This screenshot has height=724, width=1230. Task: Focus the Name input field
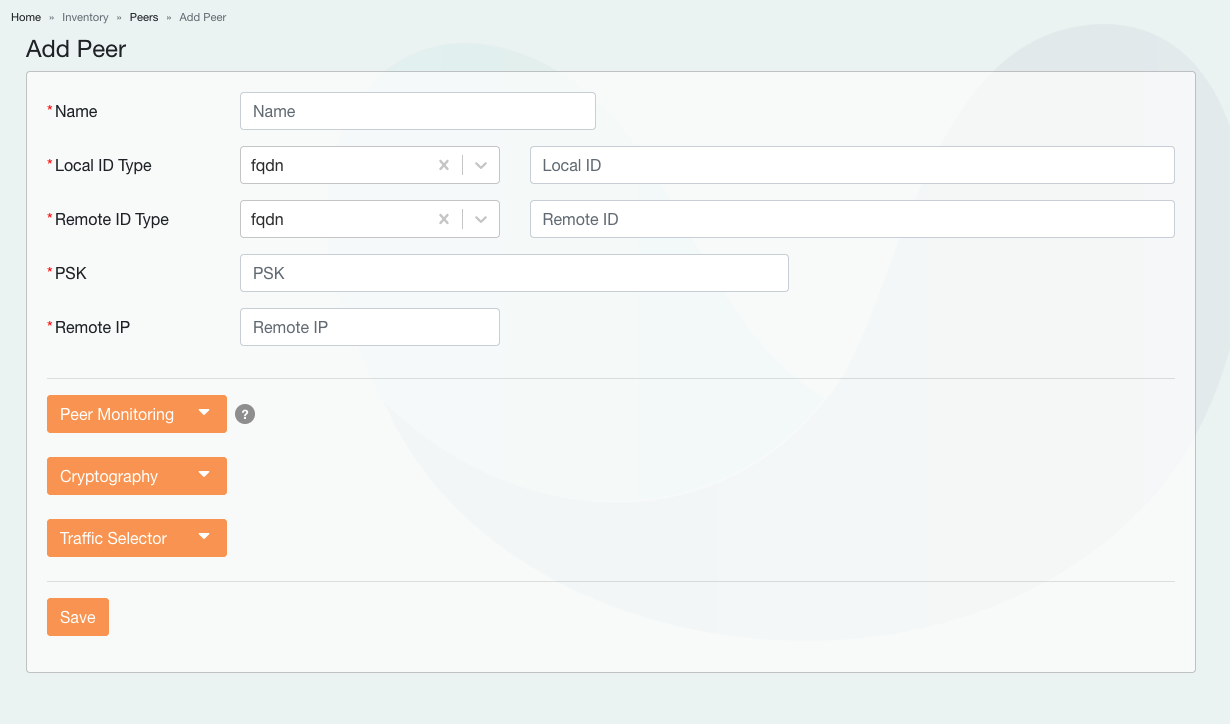[x=417, y=111]
